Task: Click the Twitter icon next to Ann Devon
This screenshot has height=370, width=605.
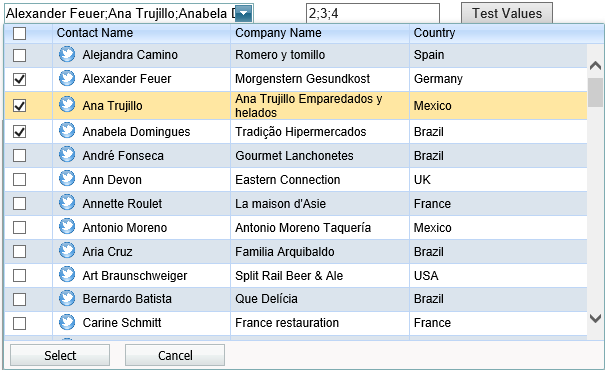Action: 67,179
